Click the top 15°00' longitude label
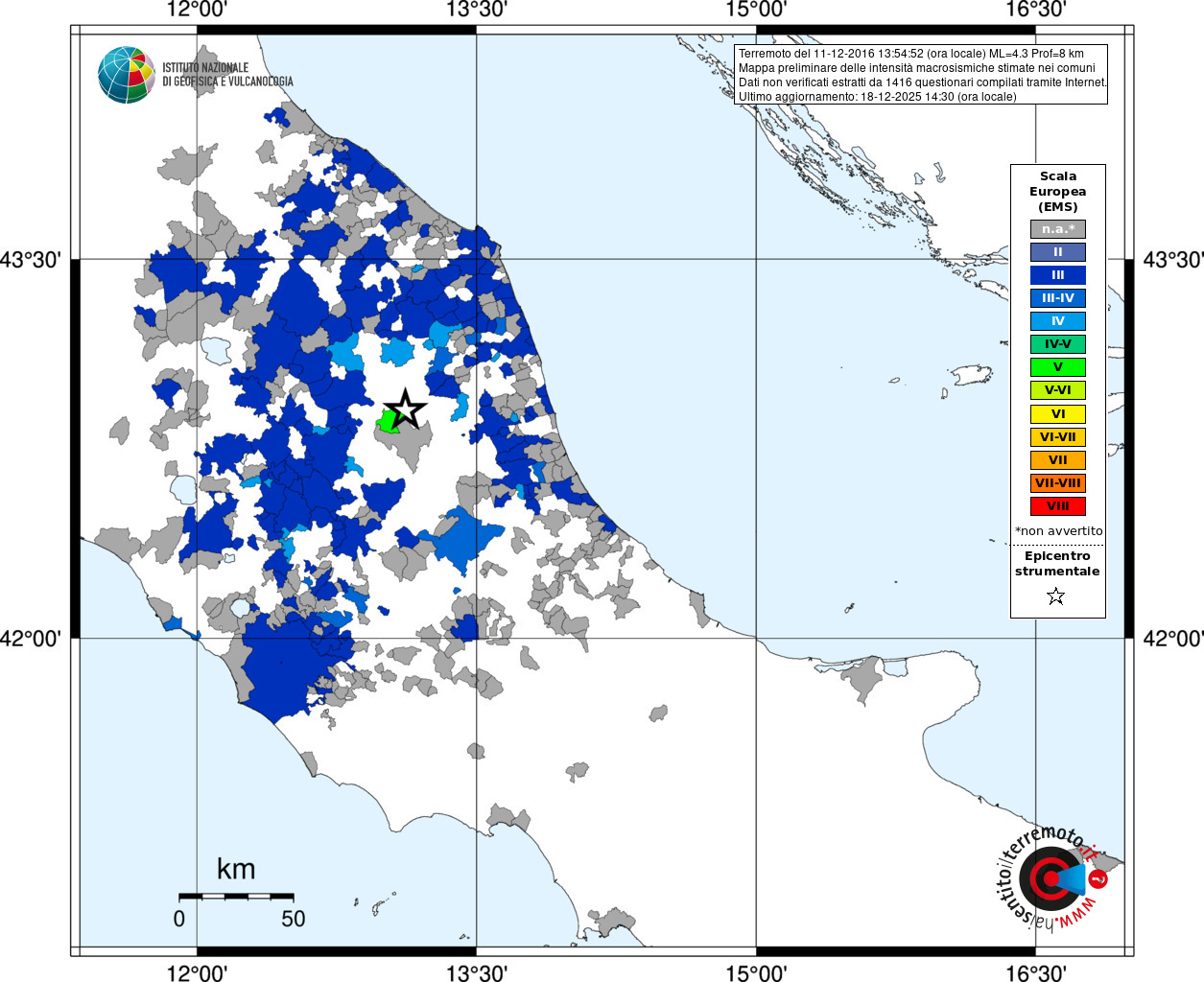The width and height of the screenshot is (1204, 982). pyautogui.click(x=756, y=10)
